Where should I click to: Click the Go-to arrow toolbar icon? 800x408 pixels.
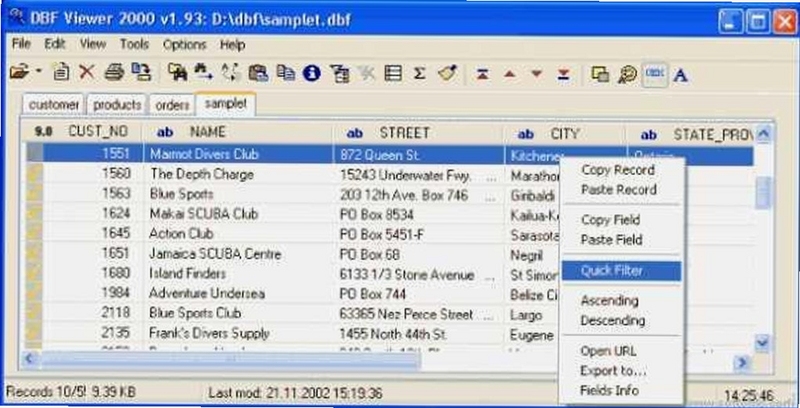tap(203, 73)
